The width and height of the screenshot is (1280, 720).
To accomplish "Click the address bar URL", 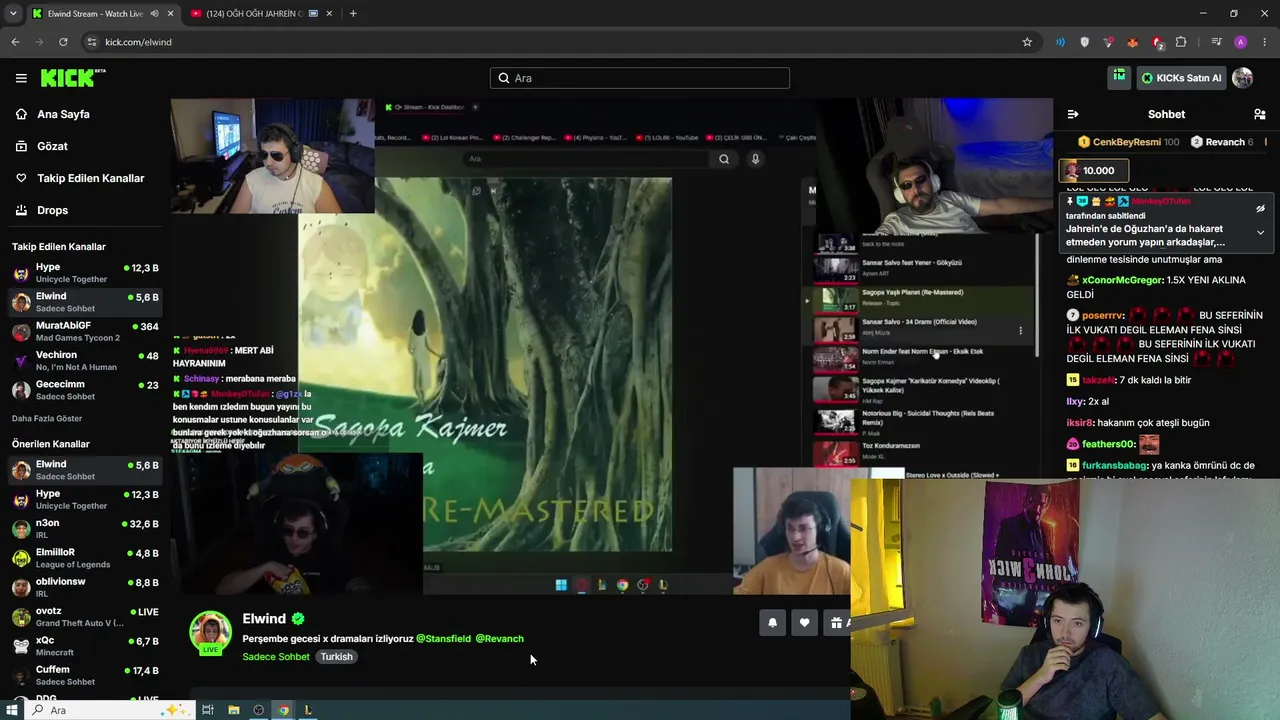I will [138, 42].
